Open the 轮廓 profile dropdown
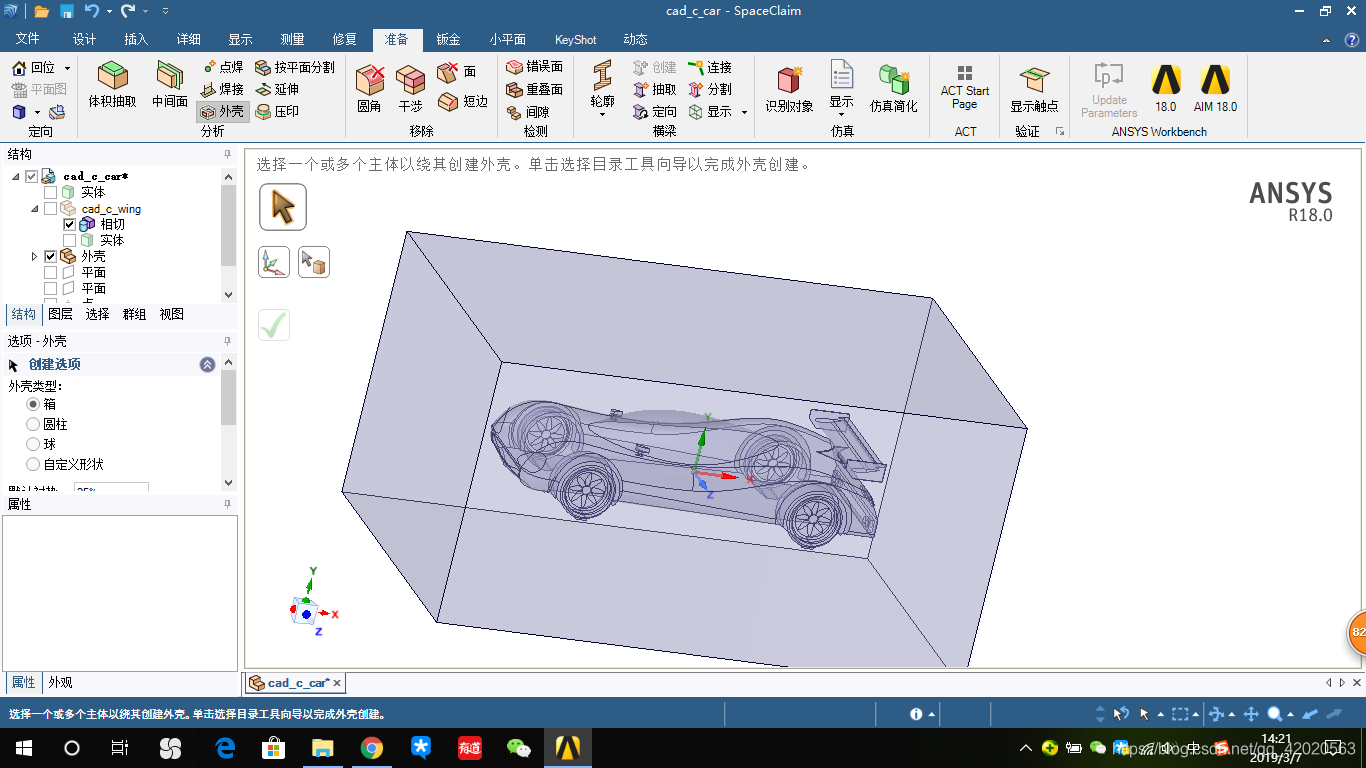This screenshot has height=768, width=1366. click(602, 114)
